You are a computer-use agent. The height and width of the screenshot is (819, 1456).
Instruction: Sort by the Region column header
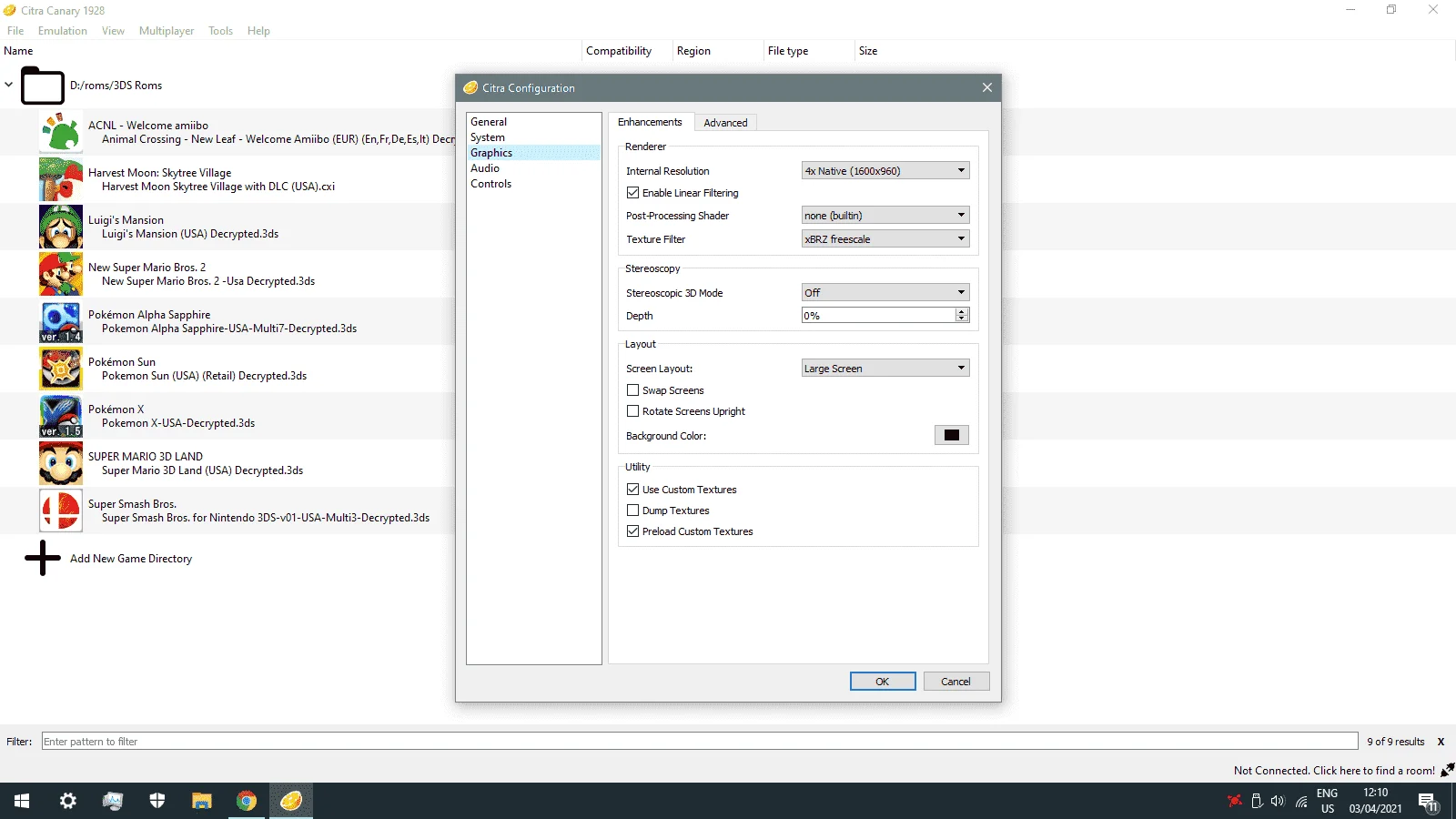[x=693, y=51]
